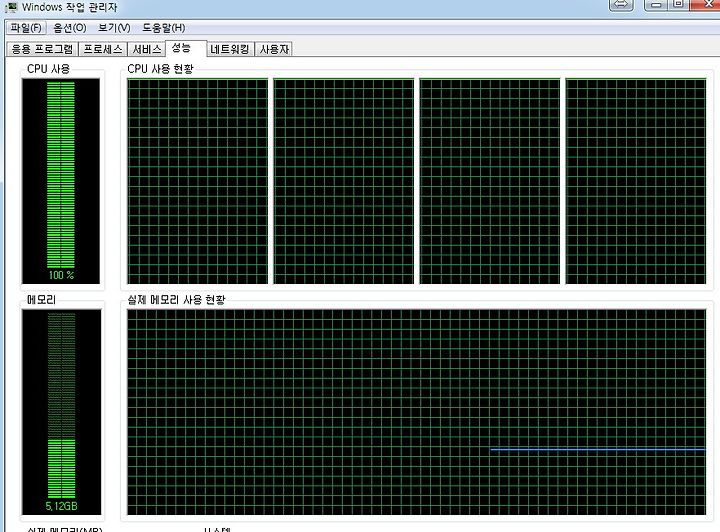This screenshot has width=720, height=532.
Task: Open the 옵션(O) menu
Action: 70,28
